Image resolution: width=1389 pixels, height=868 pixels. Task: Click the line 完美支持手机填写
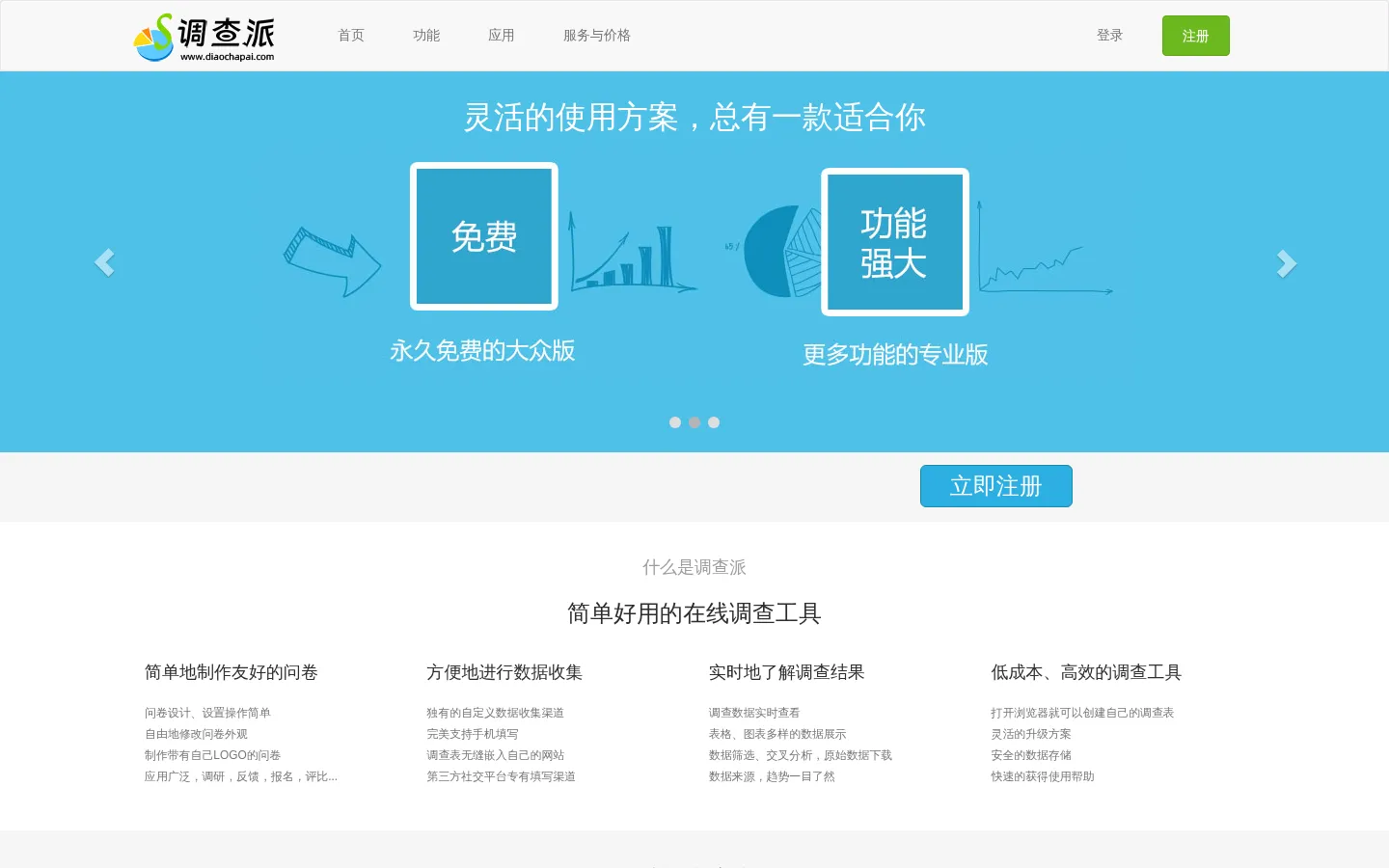pyautogui.click(x=473, y=734)
